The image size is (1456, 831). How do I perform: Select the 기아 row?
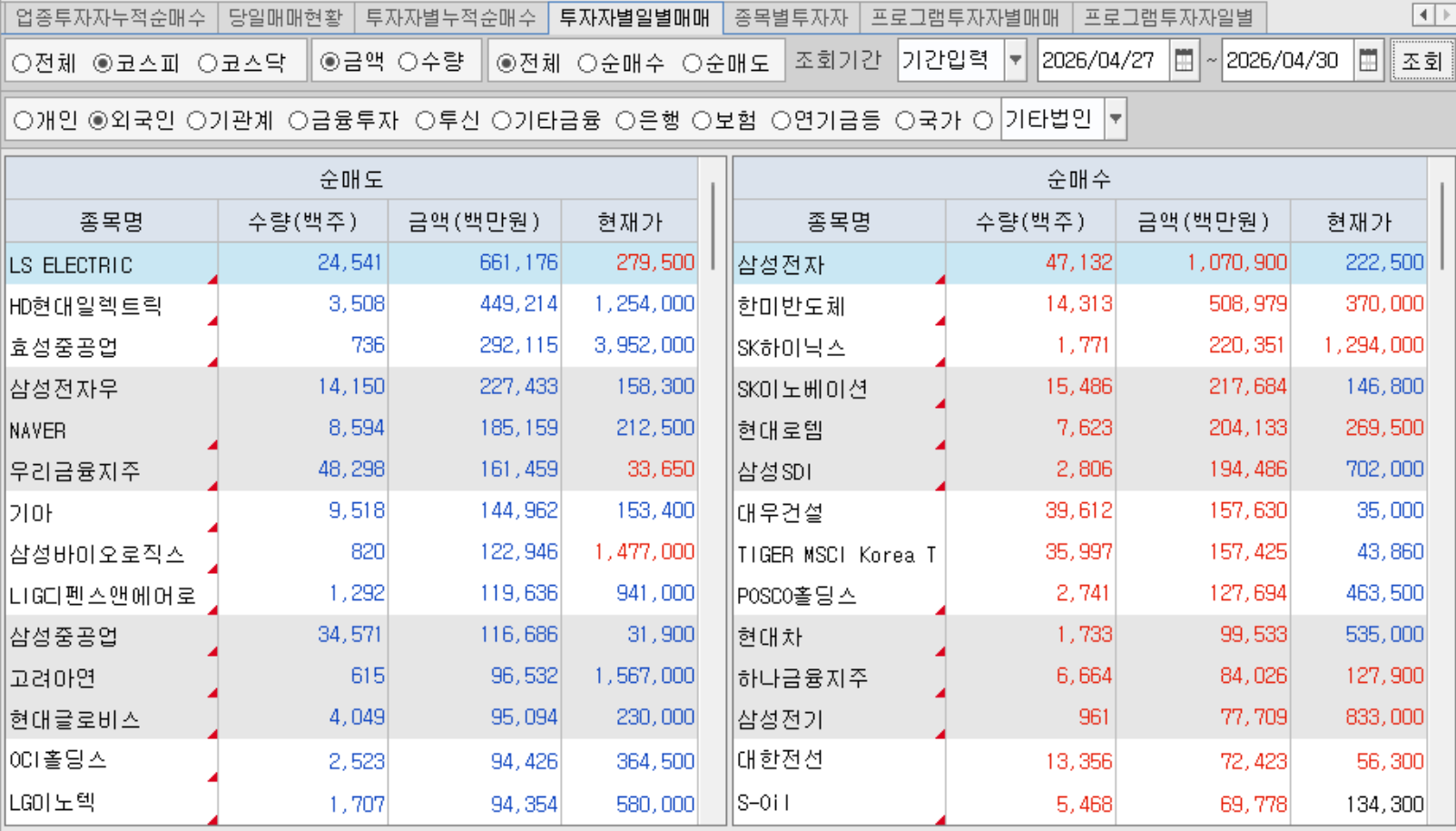pyautogui.click(x=351, y=512)
